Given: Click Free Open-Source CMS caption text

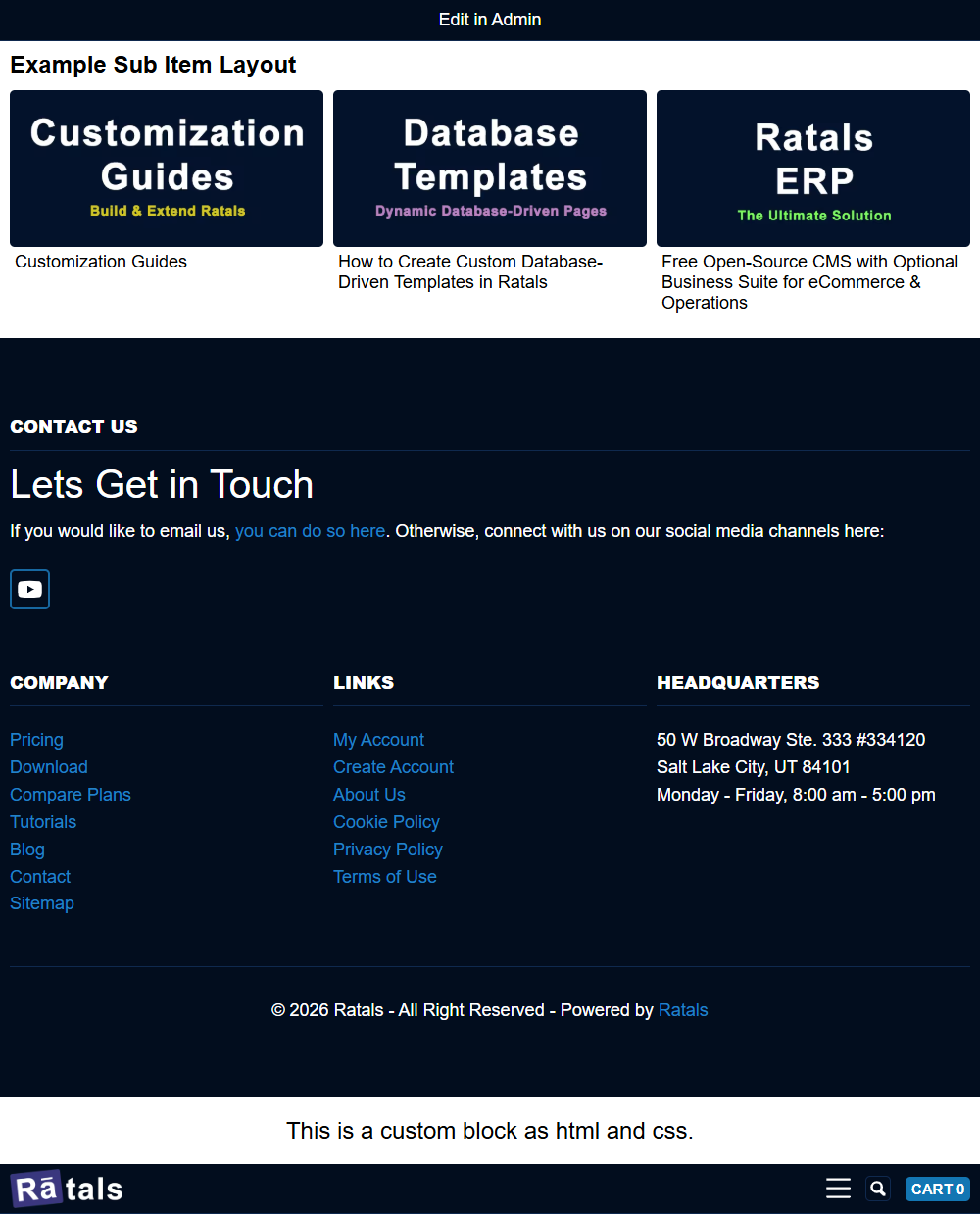Looking at the screenshot, I should click(809, 282).
